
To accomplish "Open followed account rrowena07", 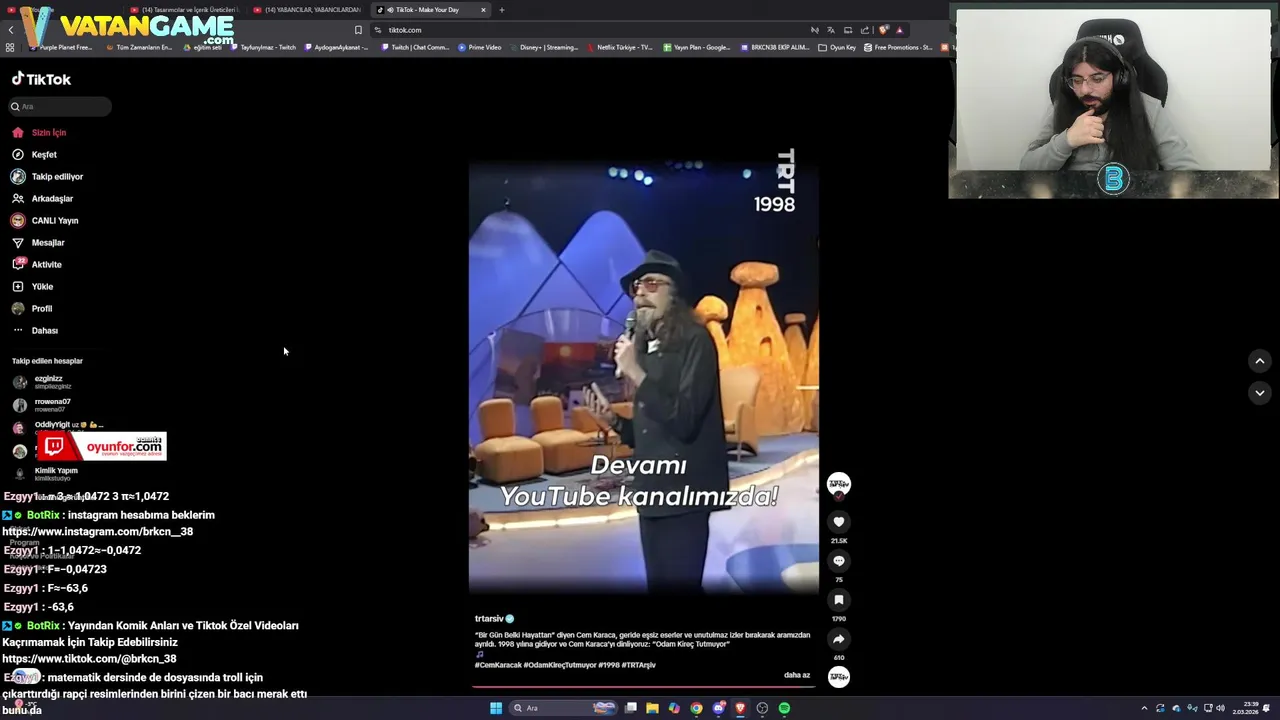I will point(41,405).
